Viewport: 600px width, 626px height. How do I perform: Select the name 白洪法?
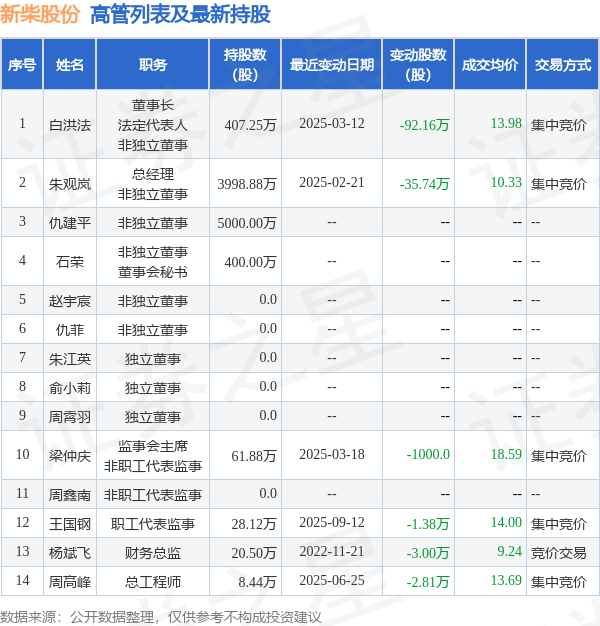[x=70, y=125]
